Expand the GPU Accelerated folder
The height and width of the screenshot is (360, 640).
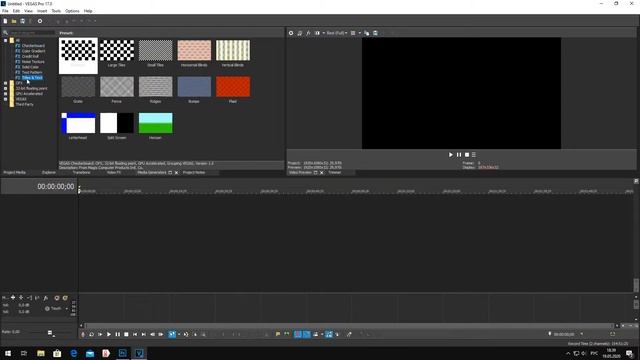click(5, 93)
